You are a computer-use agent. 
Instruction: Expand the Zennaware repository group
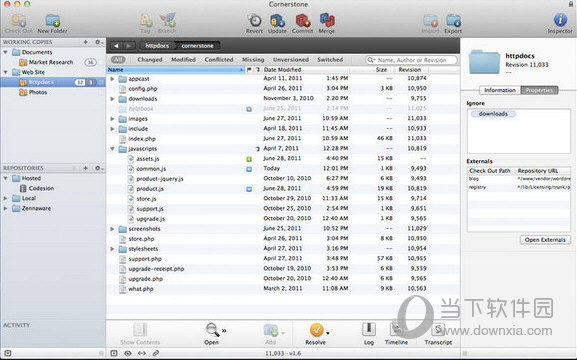(6, 208)
